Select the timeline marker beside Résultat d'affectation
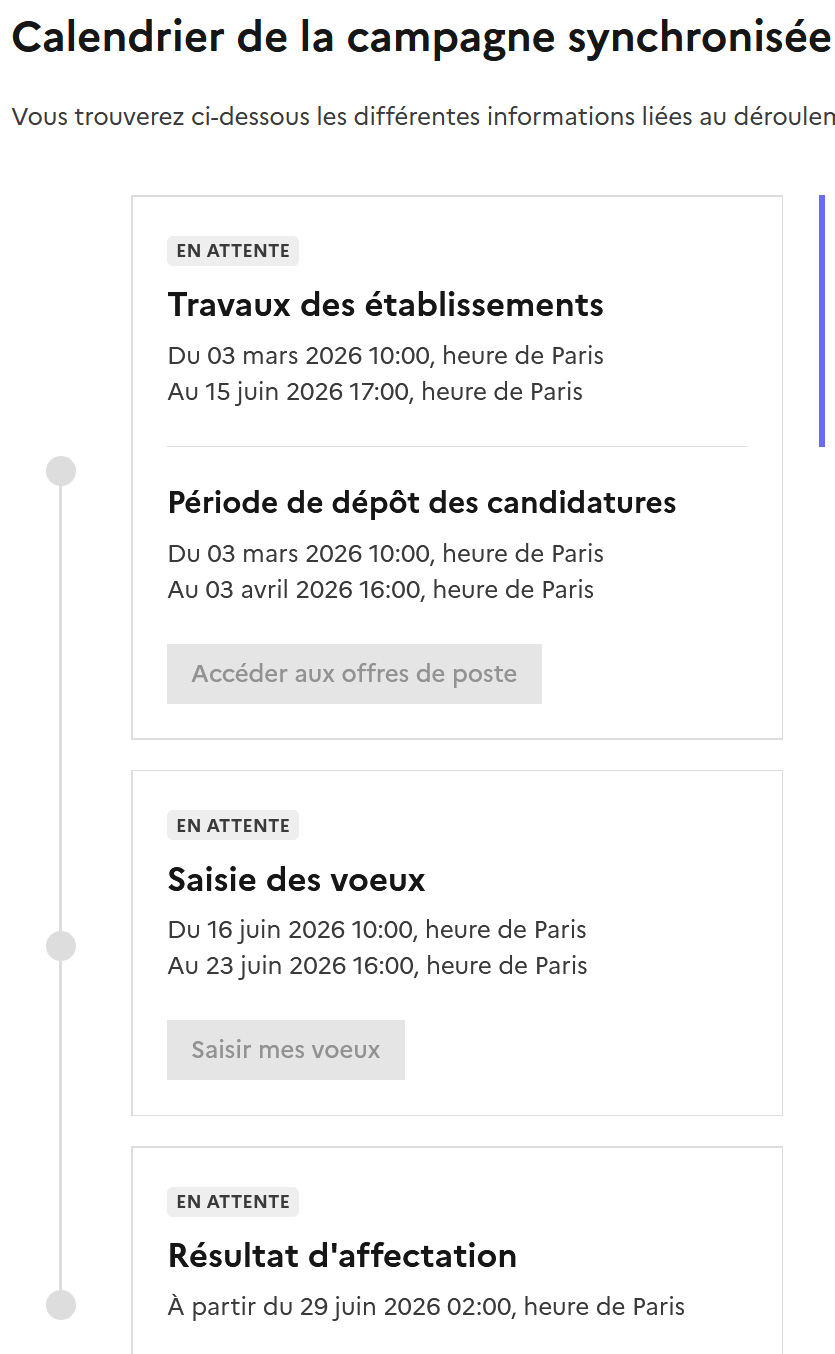Viewport: 835px width, 1354px height. tap(62, 1305)
